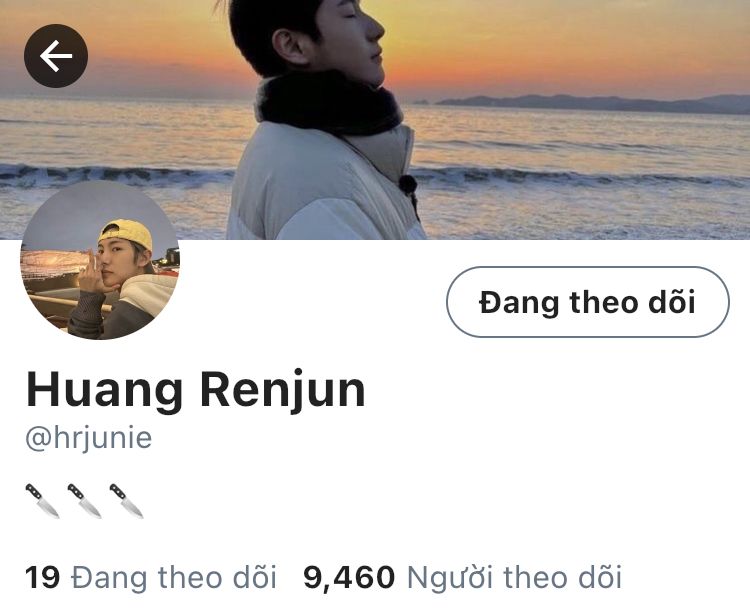This screenshot has width=750, height=608.
Task: Click the distant mountains in header image
Action: [x=593, y=103]
